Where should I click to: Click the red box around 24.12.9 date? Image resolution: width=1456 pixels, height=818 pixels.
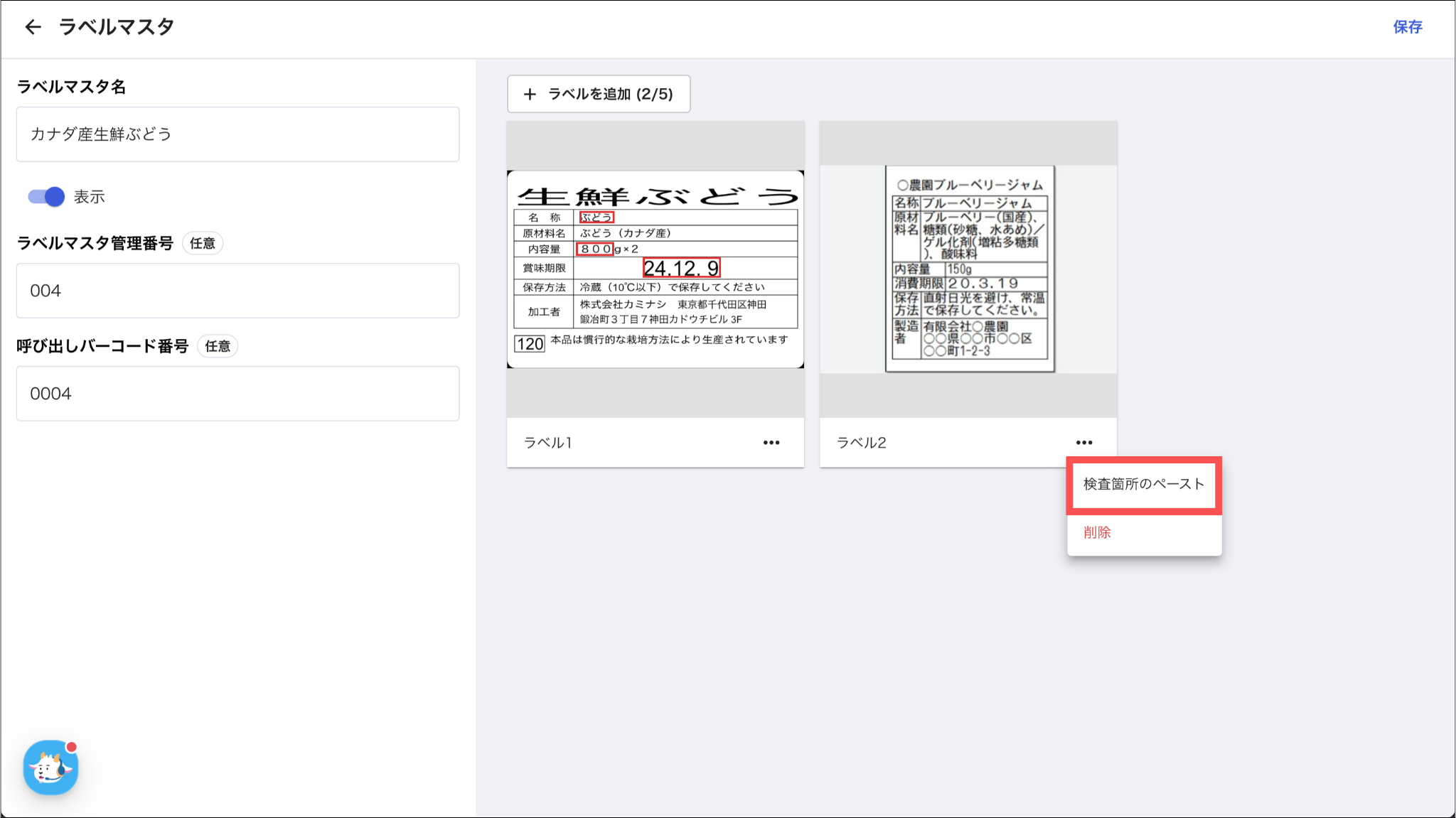point(681,268)
